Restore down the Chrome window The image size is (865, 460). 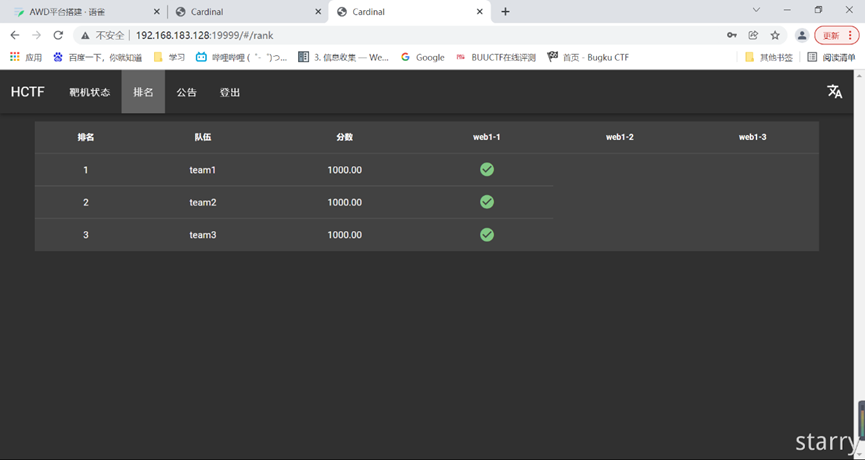818,10
